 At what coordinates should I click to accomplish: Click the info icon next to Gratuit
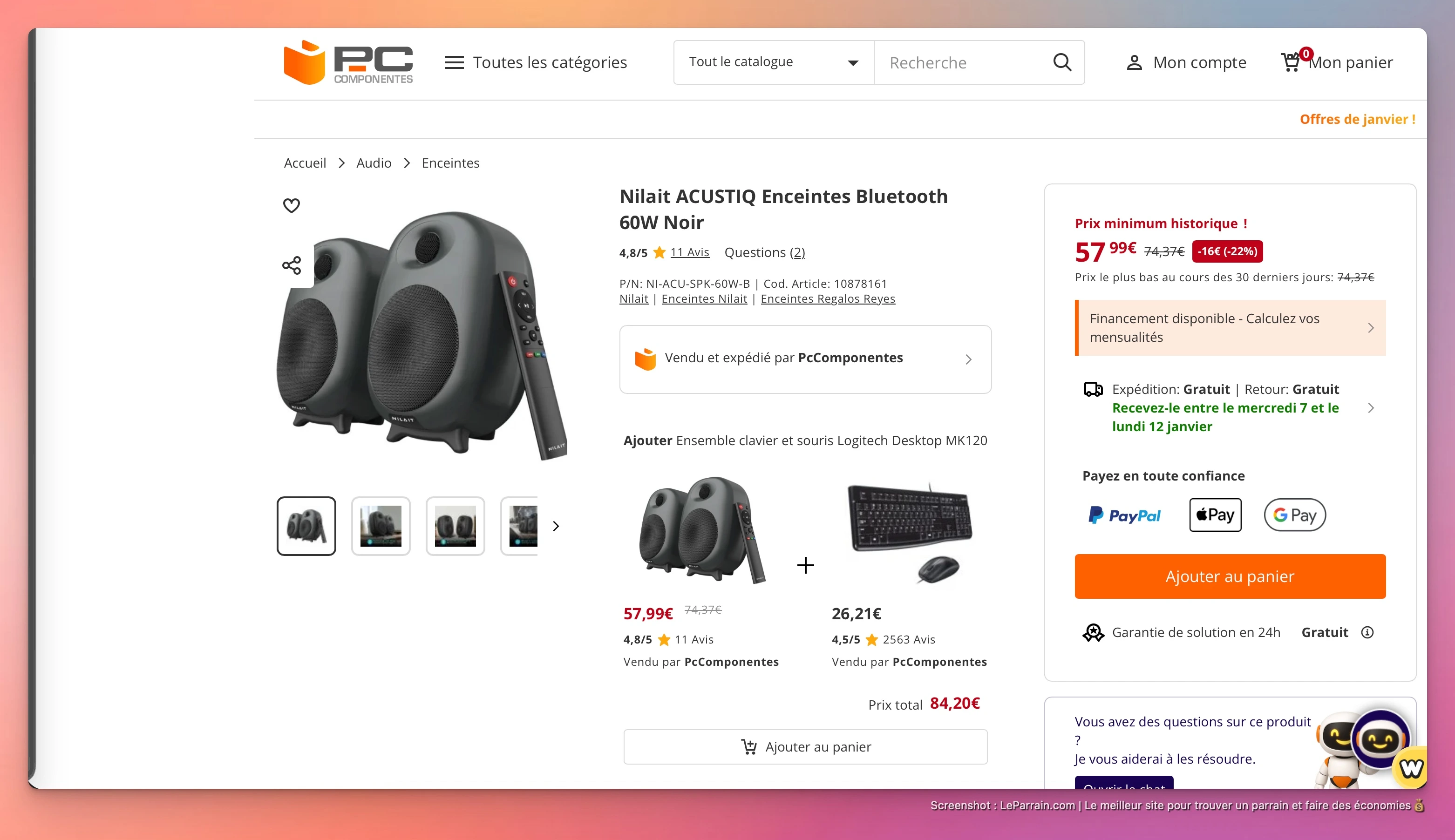(x=1367, y=632)
